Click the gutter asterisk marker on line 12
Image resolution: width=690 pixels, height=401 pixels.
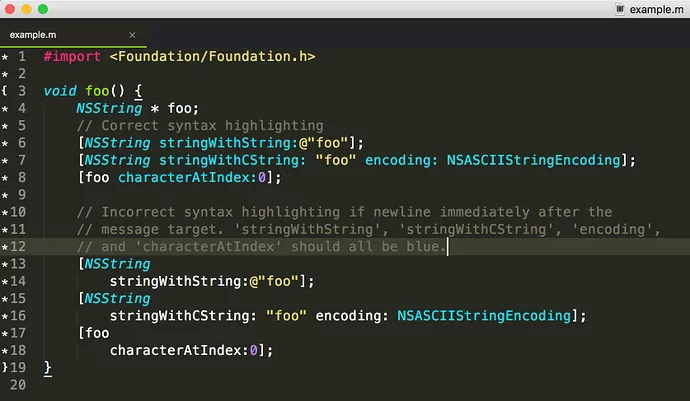[x=5, y=247]
